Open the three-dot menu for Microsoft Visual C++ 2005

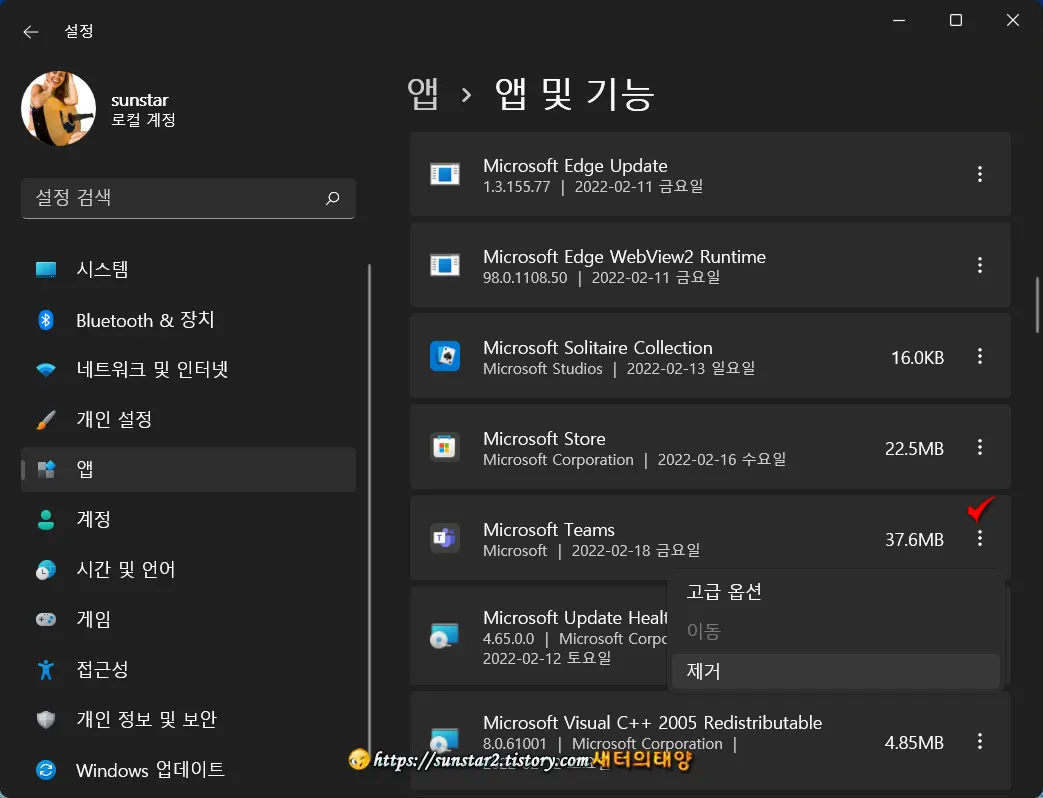tap(980, 742)
